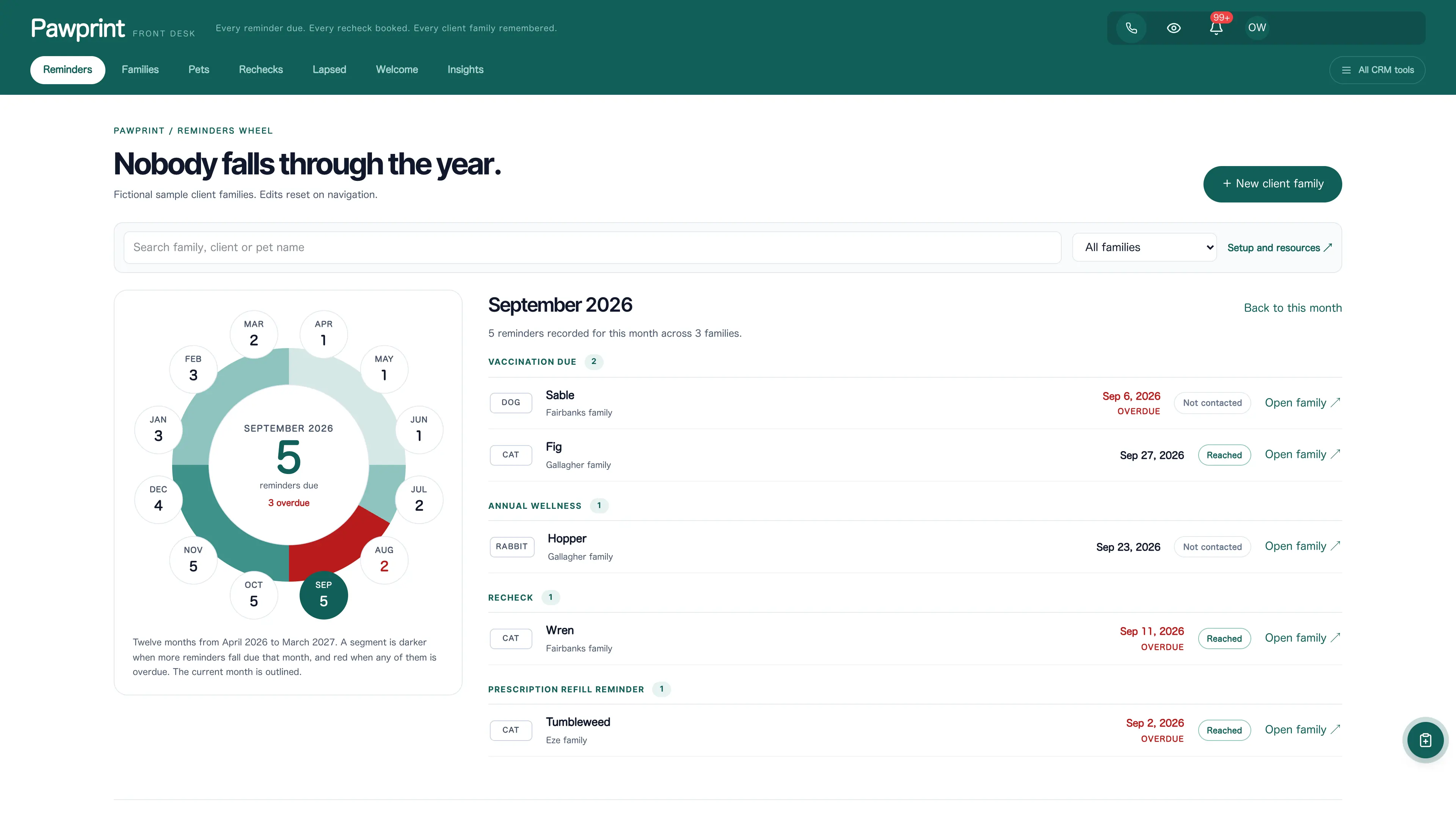
Task: Toggle Hopper's Not contacted status
Action: tap(1212, 547)
